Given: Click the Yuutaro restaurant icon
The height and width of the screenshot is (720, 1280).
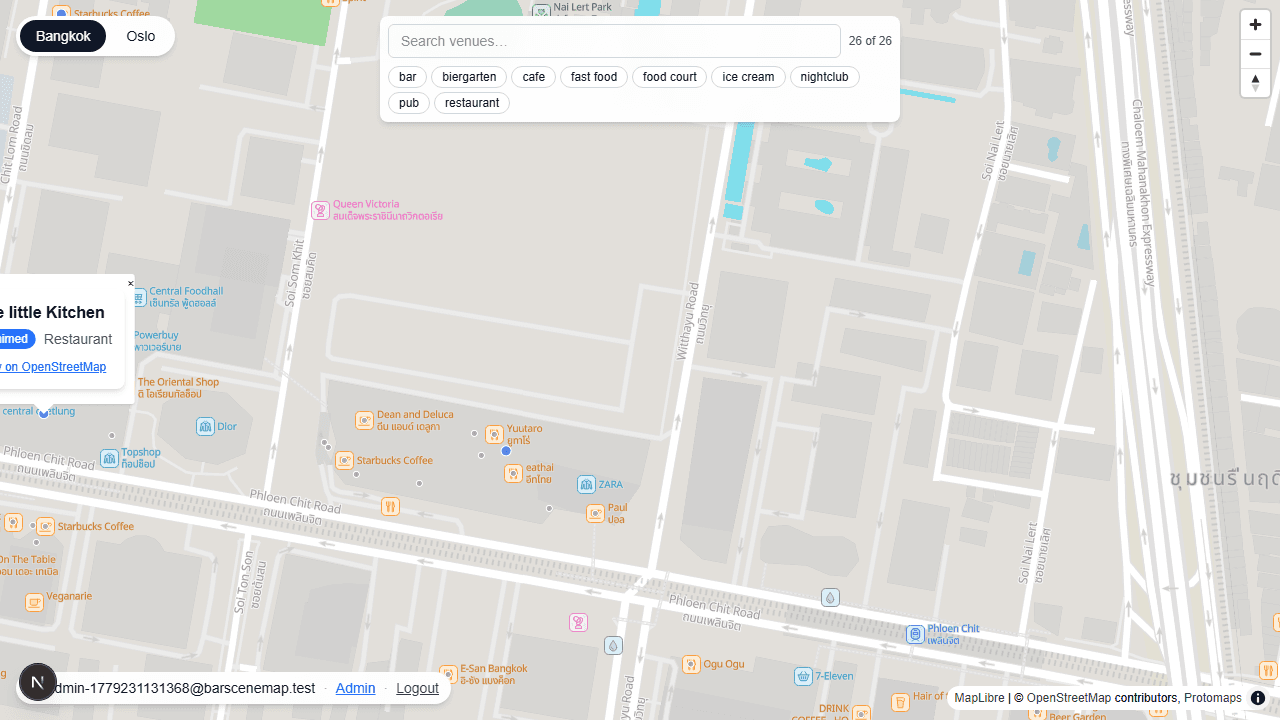Looking at the screenshot, I should (494, 434).
